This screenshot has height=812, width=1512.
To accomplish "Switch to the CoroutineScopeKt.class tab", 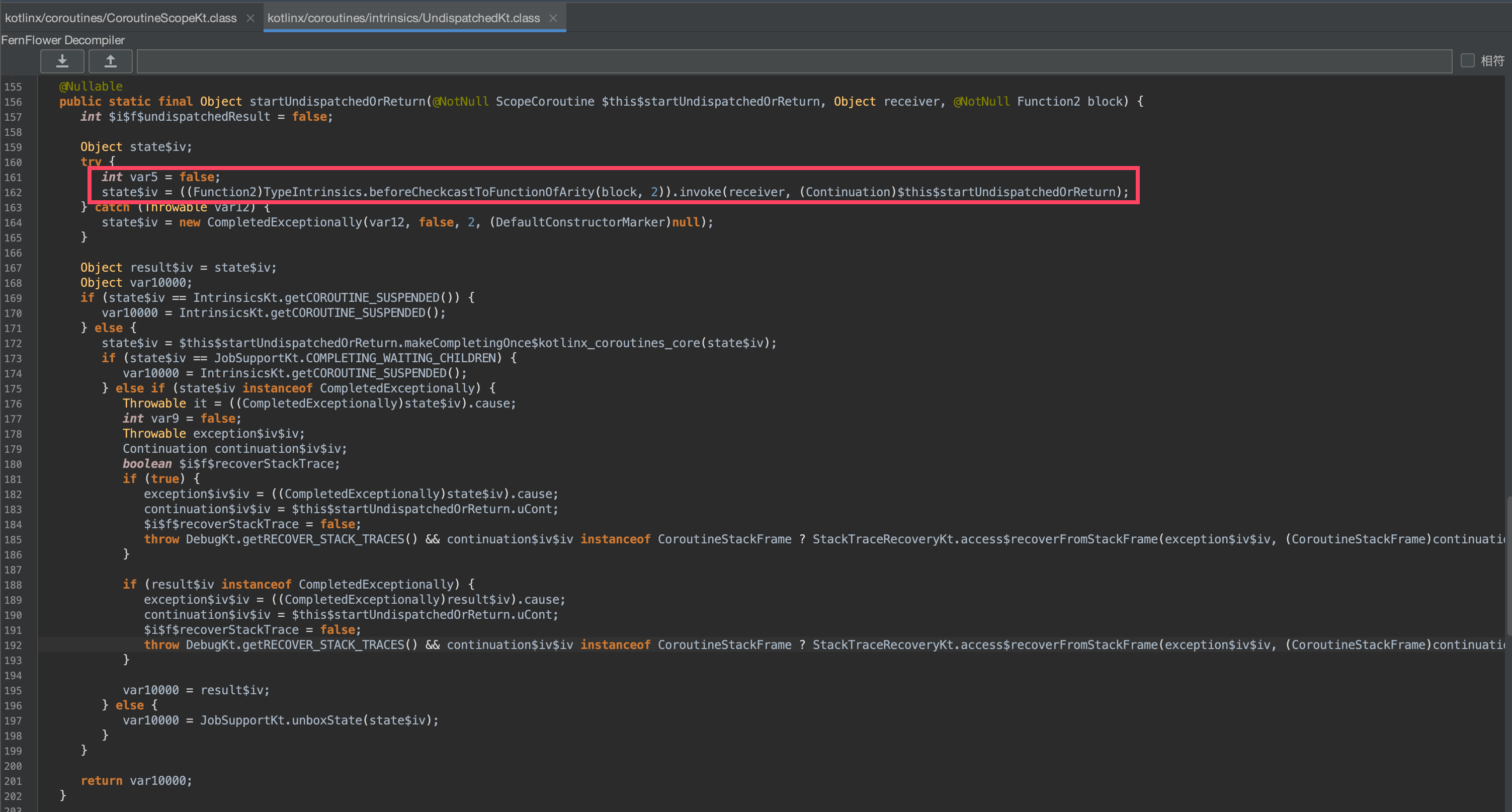I will [x=121, y=18].
